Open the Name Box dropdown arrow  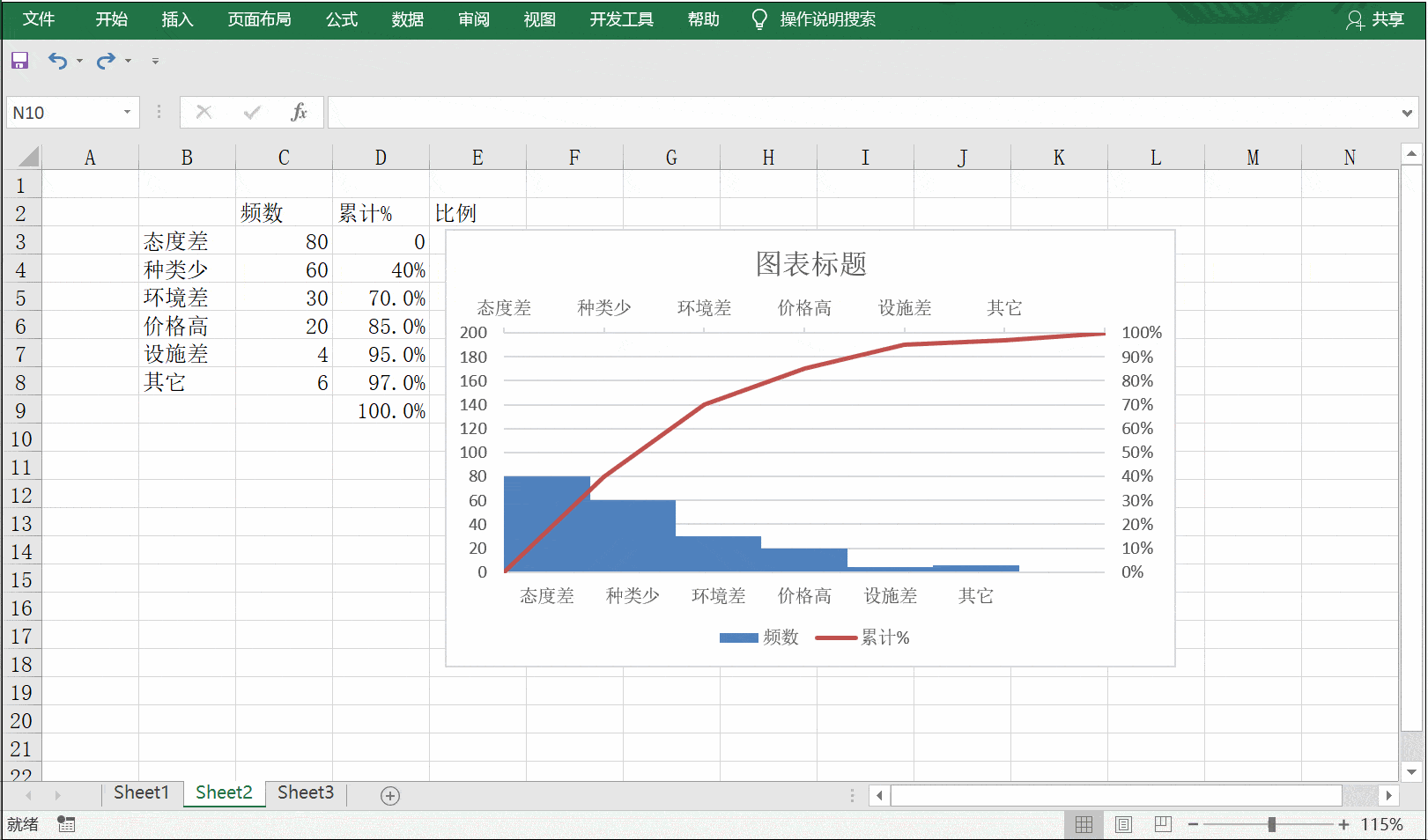tap(127, 112)
